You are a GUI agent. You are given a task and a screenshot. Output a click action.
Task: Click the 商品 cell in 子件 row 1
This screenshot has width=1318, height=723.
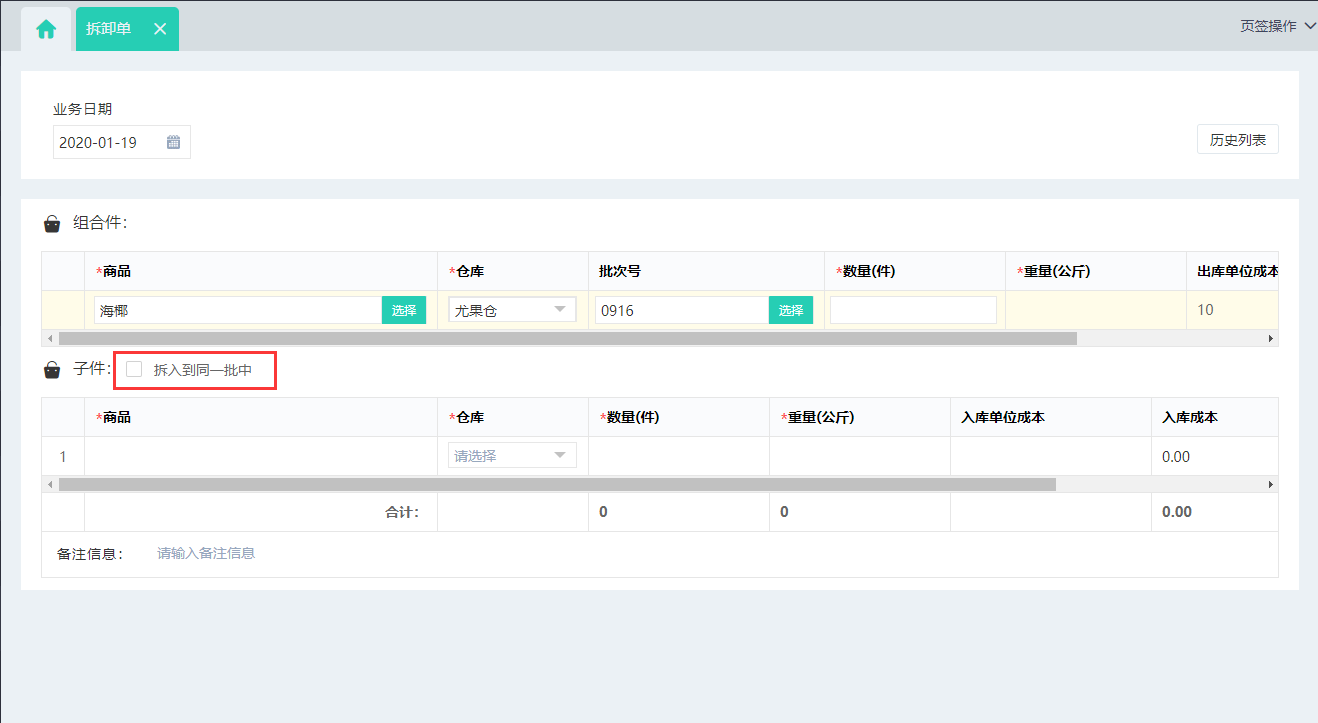point(261,456)
